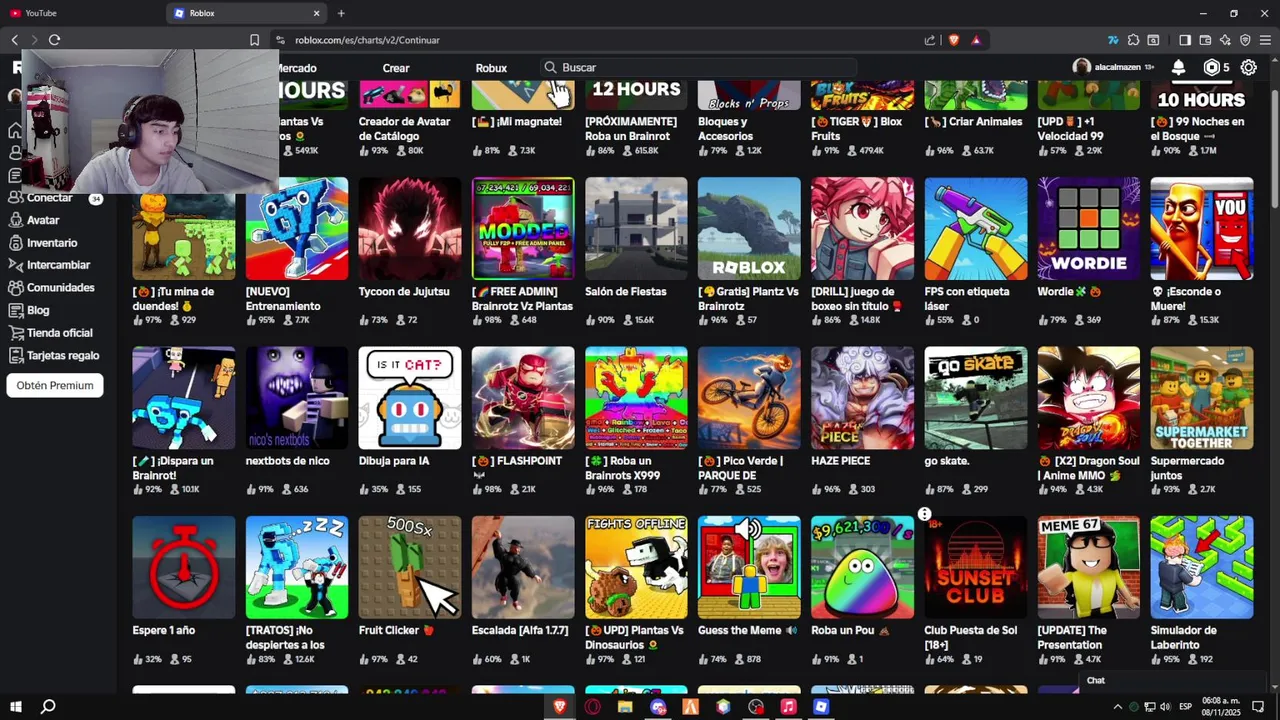Open the Espere 1 año game
1280x720 pixels.
pyautogui.click(x=183, y=567)
